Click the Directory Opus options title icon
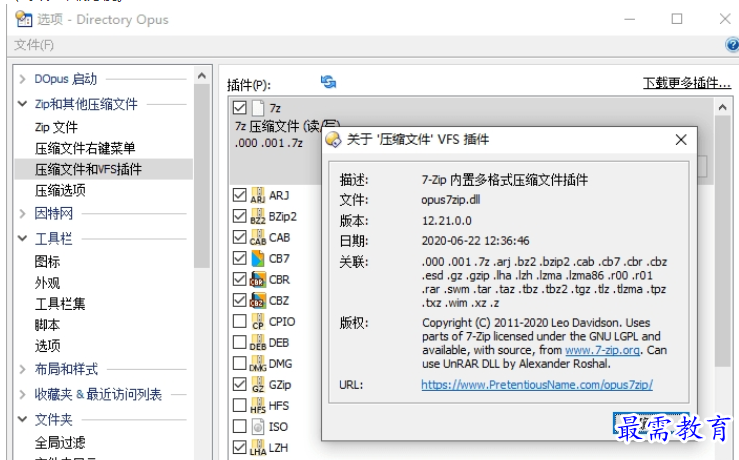 tap(24, 19)
